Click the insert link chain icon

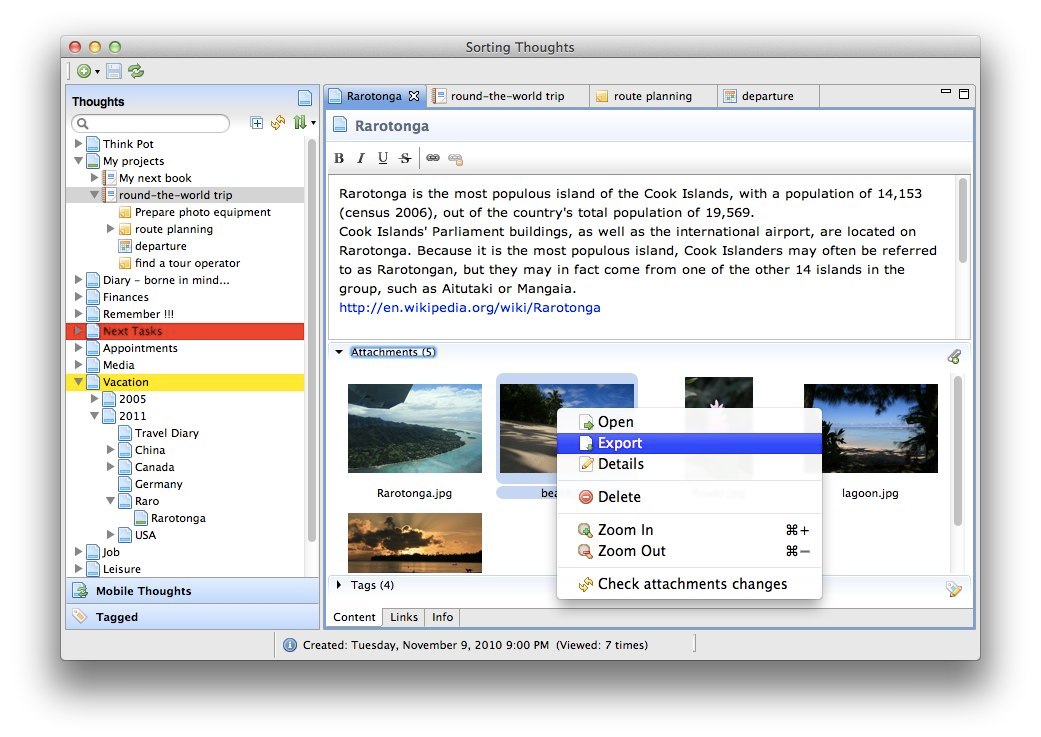tap(433, 158)
